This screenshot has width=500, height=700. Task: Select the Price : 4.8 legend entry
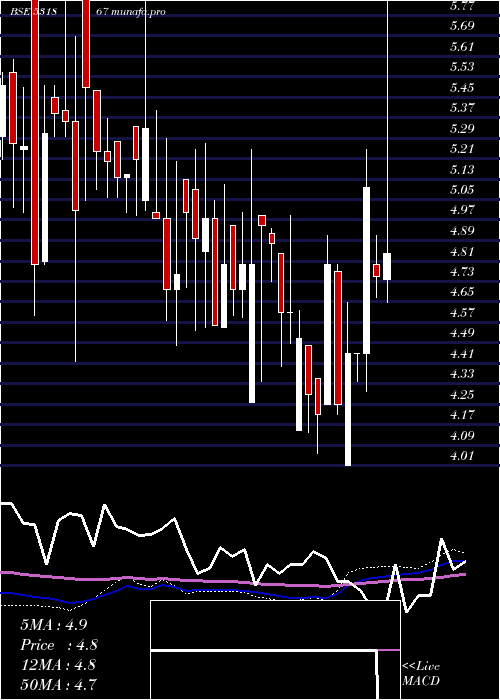59,645
